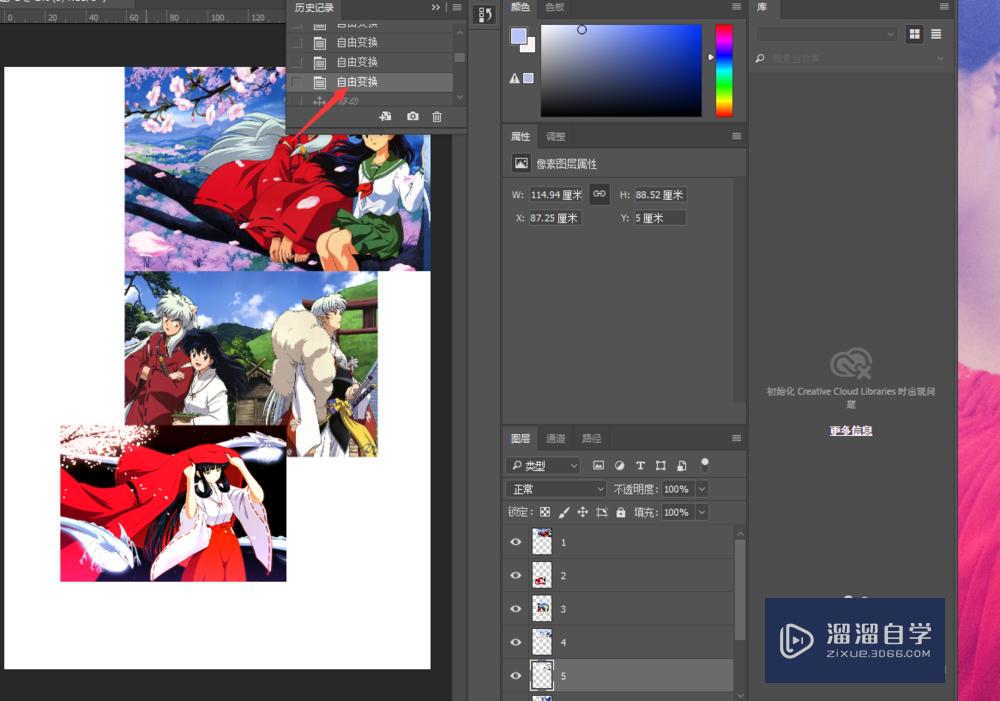Switch to the 图层 Layers tab
This screenshot has height=701, width=1000.
point(520,438)
